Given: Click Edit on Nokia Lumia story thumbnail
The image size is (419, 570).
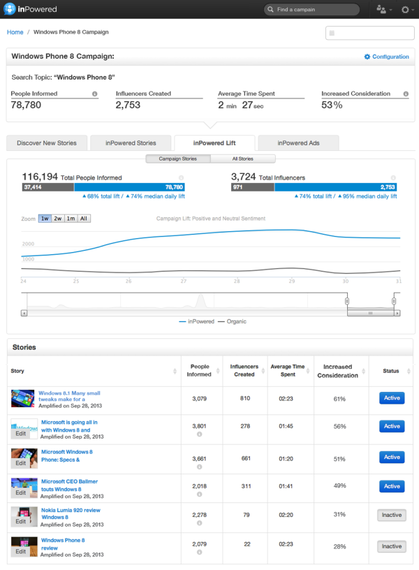Looking at the screenshot, I should (21, 522).
